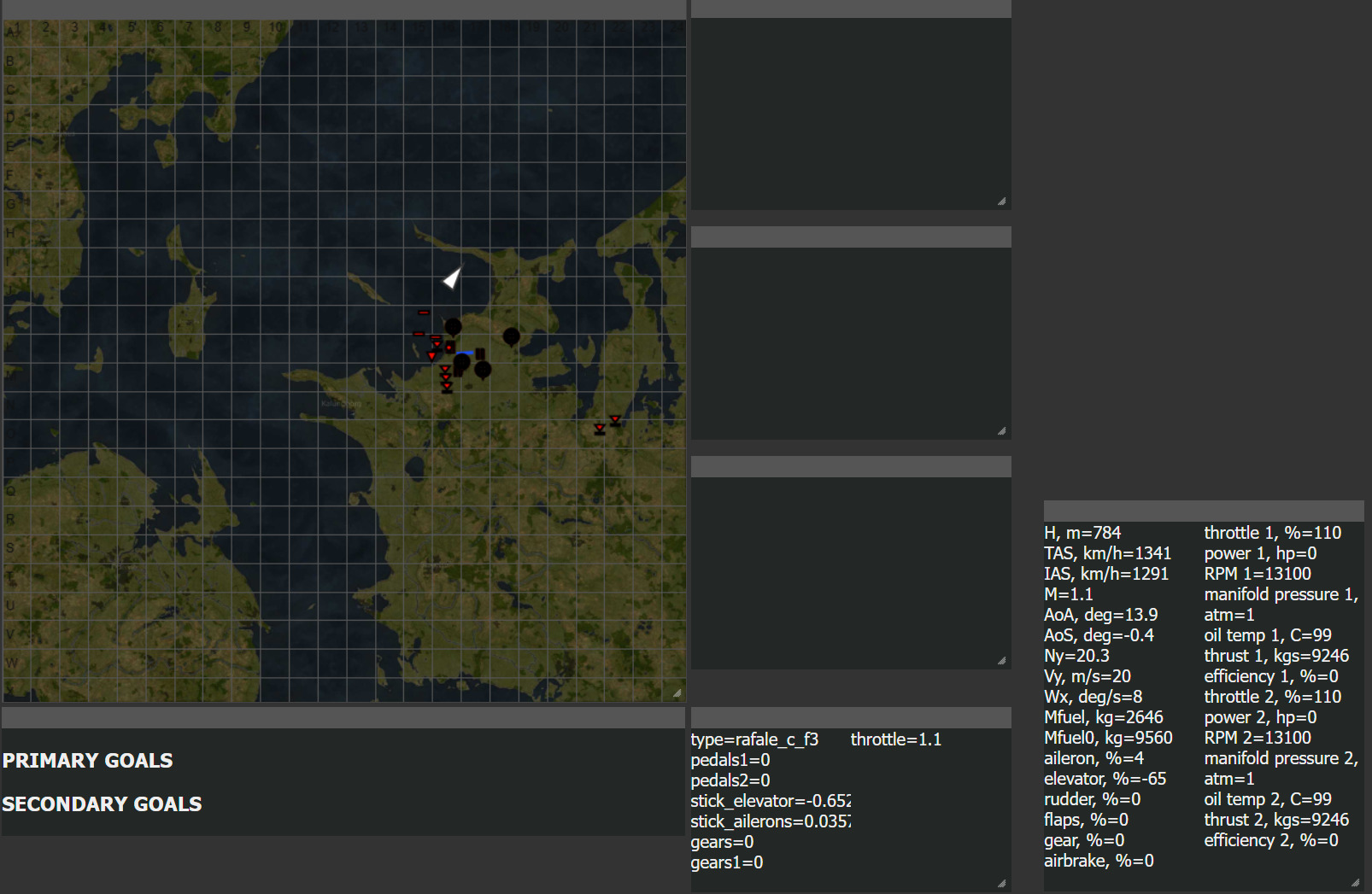Grab the map panel resize handle

click(x=677, y=693)
